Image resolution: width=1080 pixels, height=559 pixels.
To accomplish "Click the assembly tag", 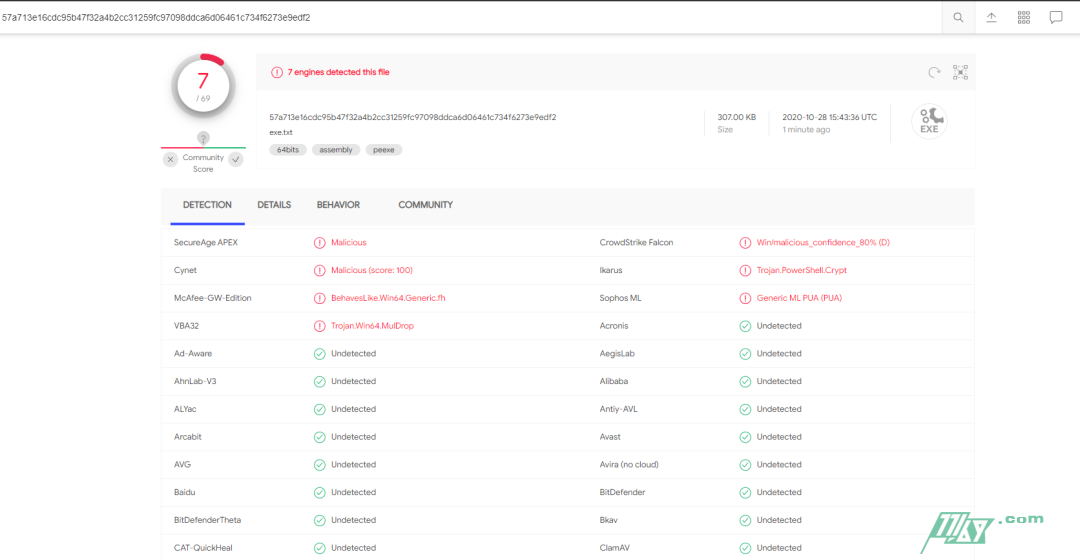I will point(336,150).
